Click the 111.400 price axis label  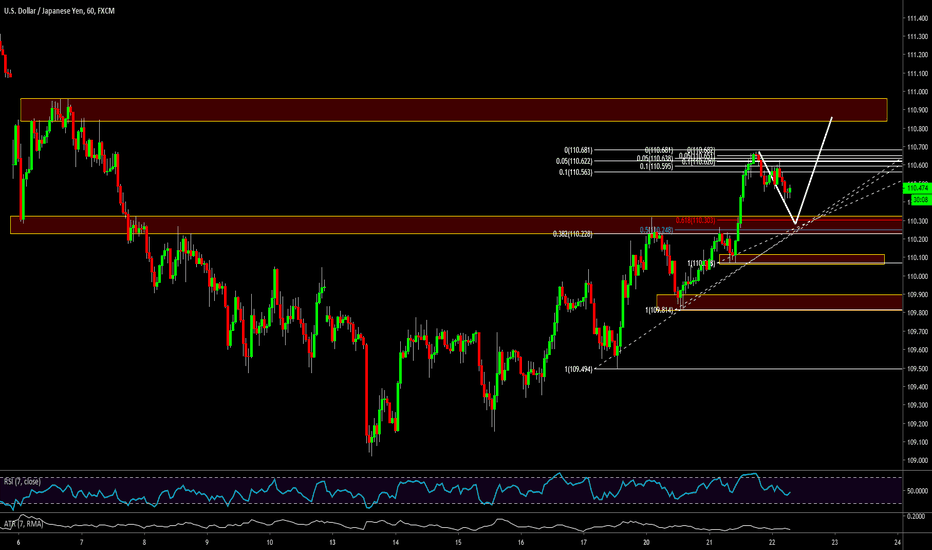tap(918, 18)
